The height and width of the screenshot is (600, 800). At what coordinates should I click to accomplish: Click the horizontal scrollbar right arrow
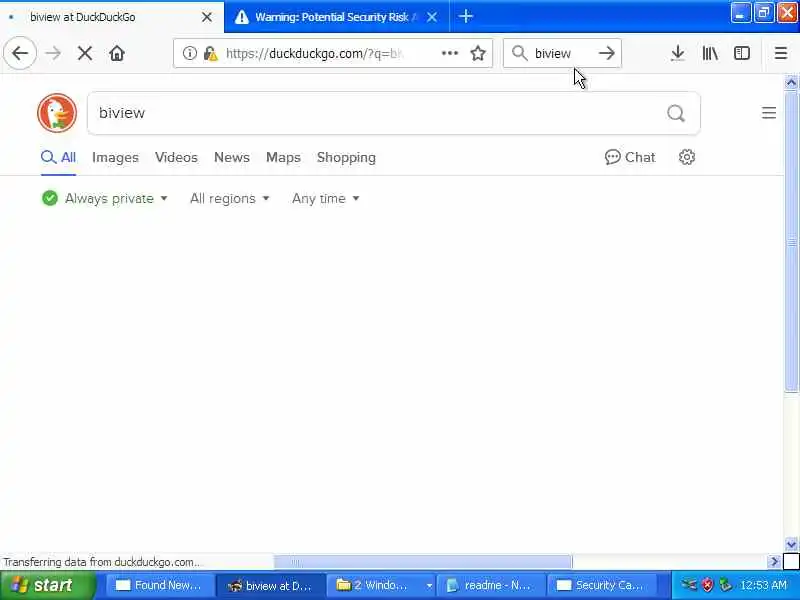[x=774, y=562]
